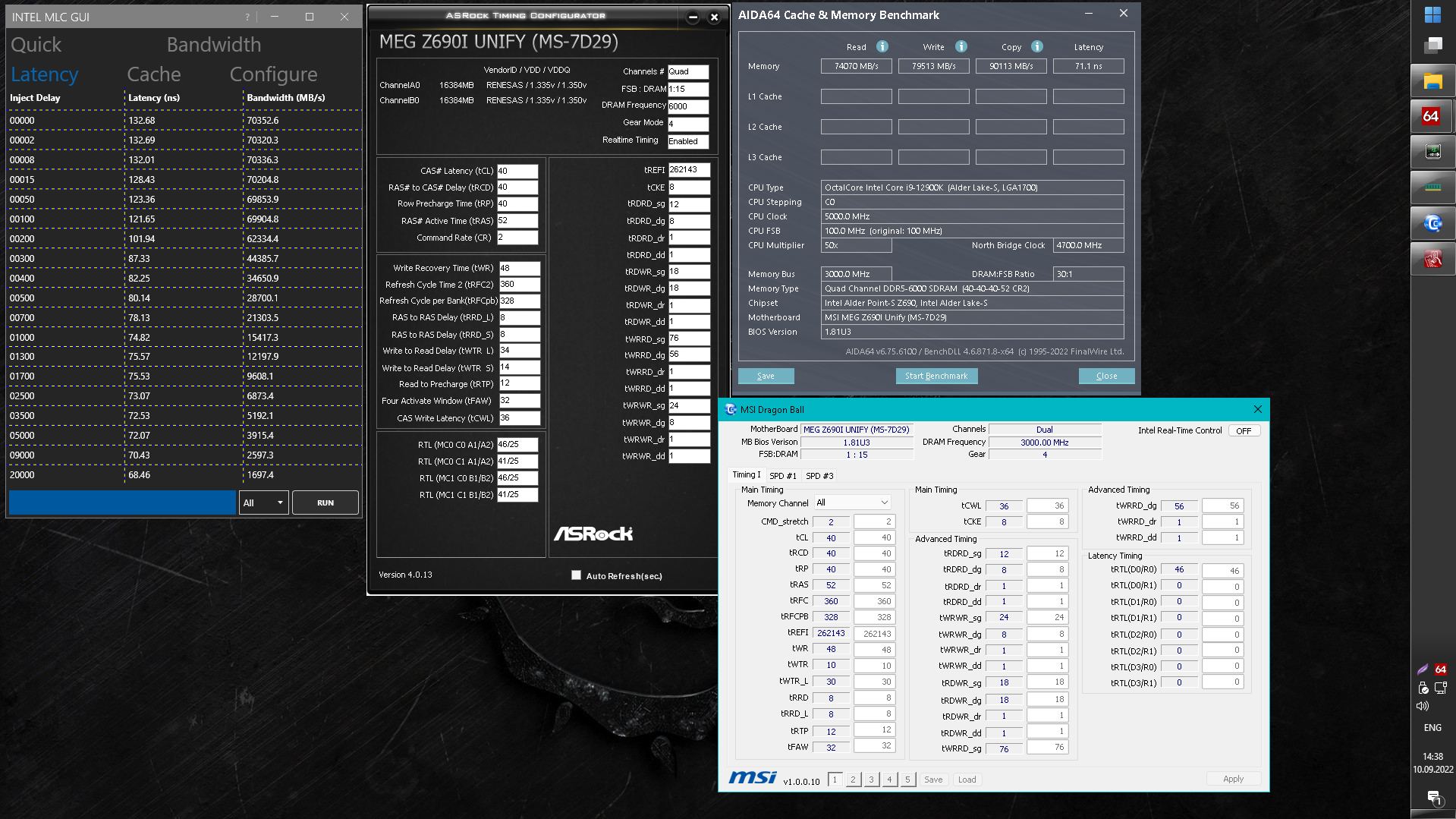Select the Latency tab in MLC GUI
The height and width of the screenshot is (819, 1456).
pyautogui.click(x=44, y=74)
